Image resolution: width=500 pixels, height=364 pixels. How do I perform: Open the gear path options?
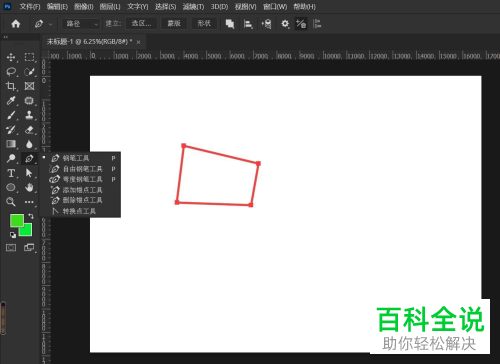pyautogui.click(x=285, y=24)
